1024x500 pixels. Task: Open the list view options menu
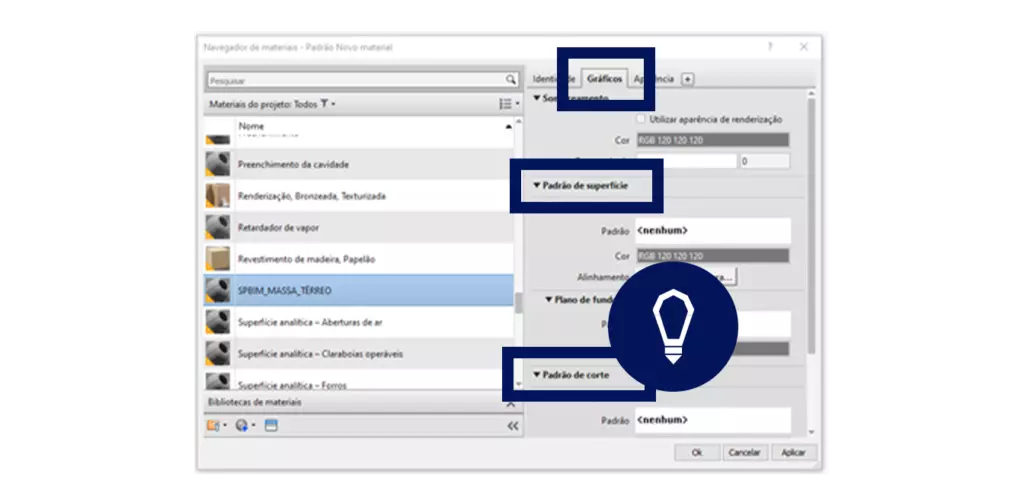509,104
